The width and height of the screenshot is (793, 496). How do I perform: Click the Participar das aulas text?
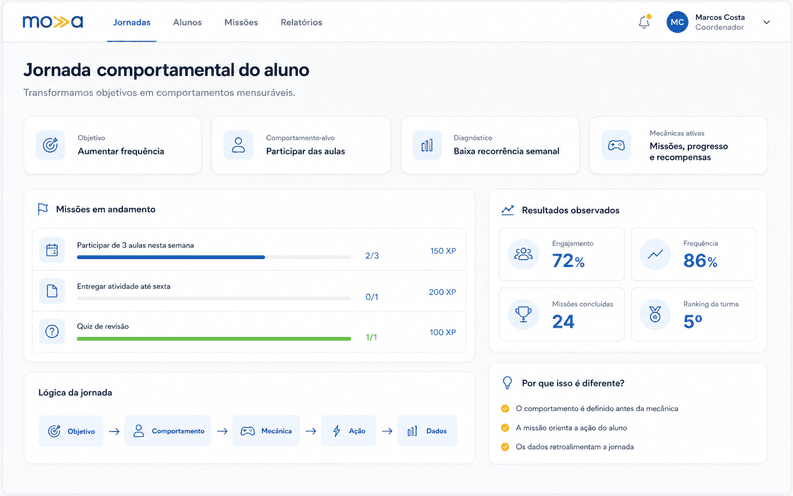305,151
